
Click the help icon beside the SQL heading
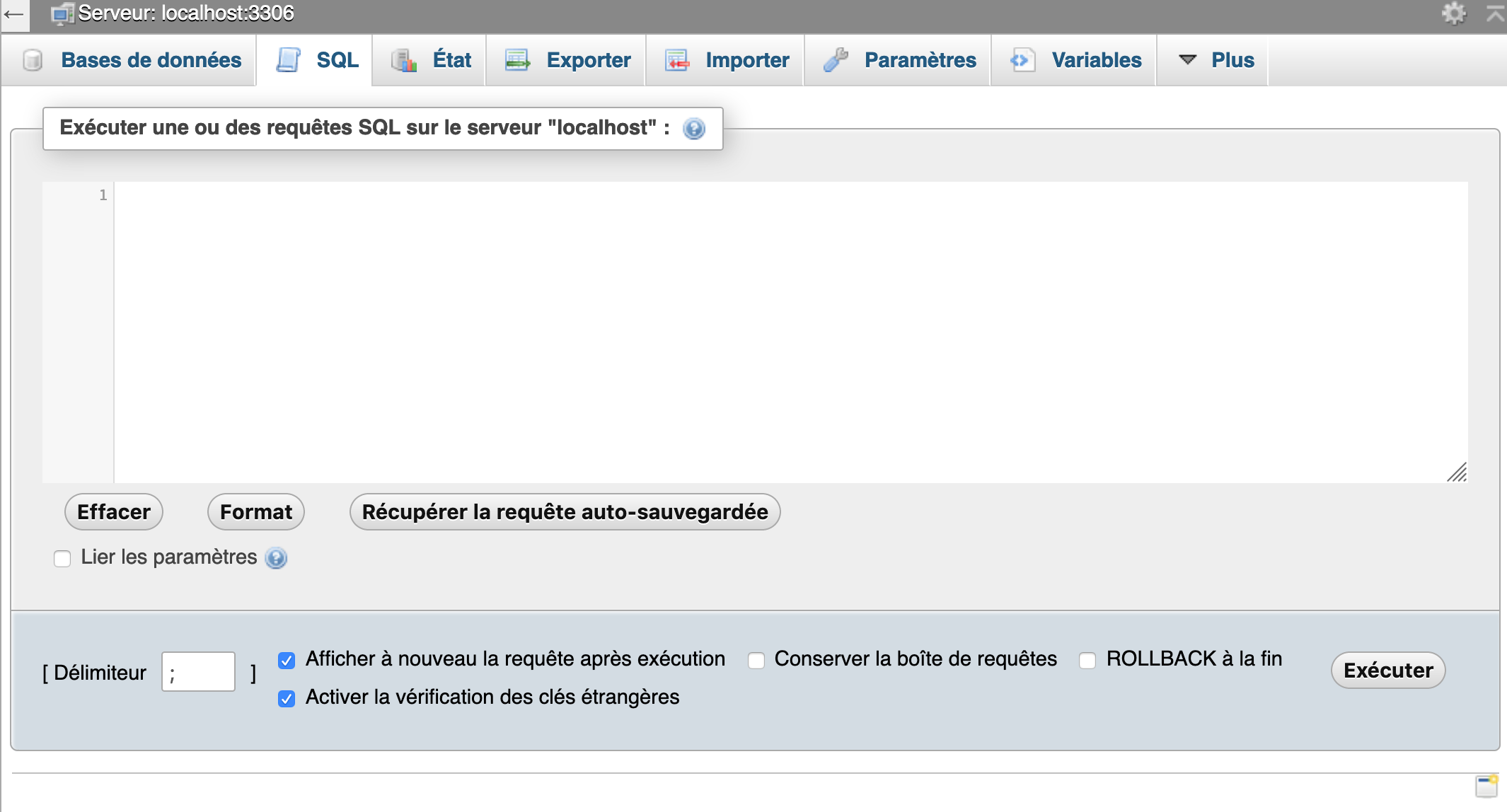click(693, 129)
